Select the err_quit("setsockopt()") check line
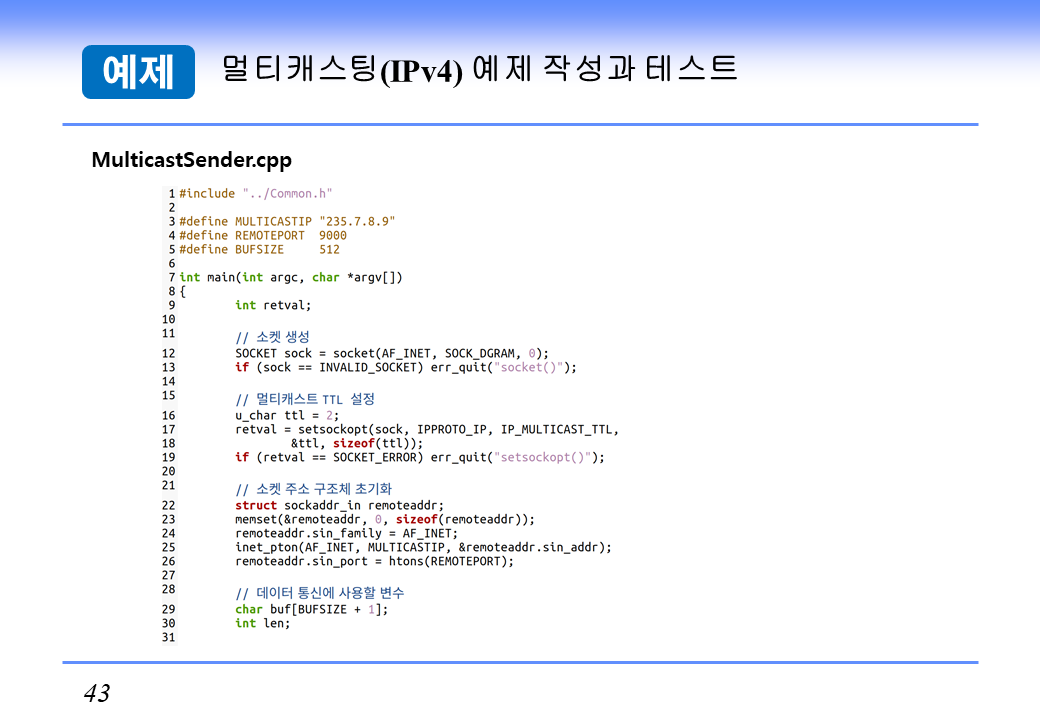The height and width of the screenshot is (720, 1040). pyautogui.click(x=420, y=457)
